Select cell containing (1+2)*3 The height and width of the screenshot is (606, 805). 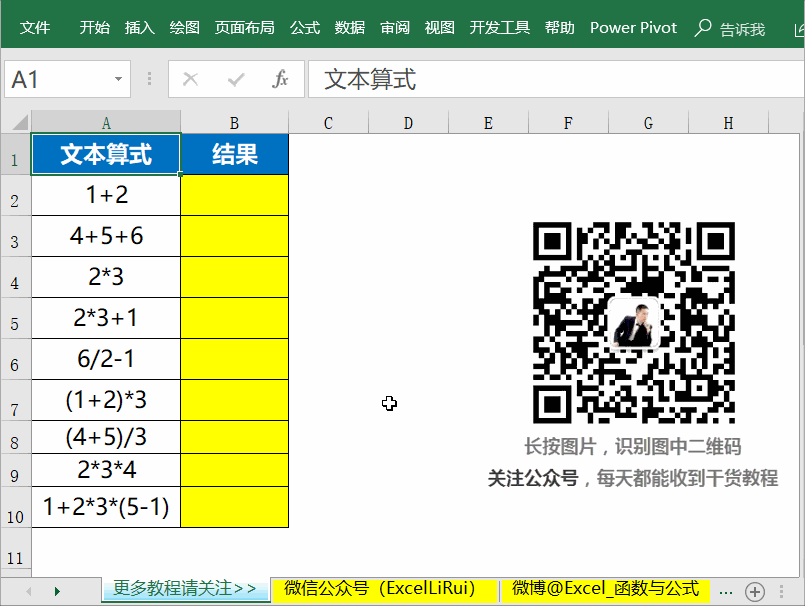tap(106, 401)
